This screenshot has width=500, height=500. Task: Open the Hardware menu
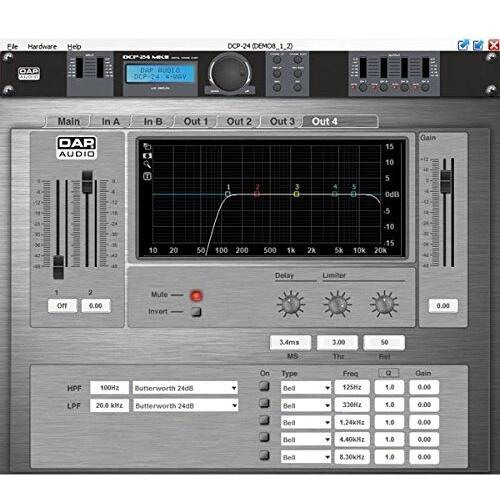(42, 46)
